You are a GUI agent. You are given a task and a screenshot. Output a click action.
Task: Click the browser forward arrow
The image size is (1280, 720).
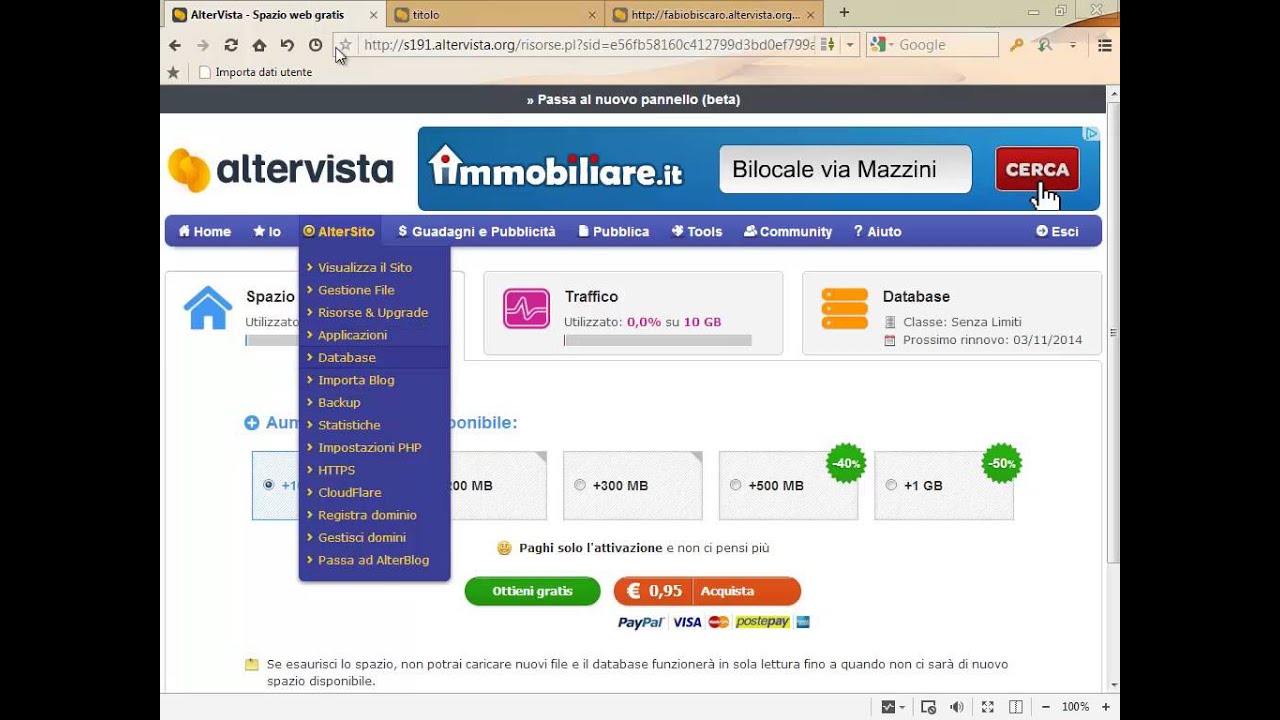click(x=203, y=45)
